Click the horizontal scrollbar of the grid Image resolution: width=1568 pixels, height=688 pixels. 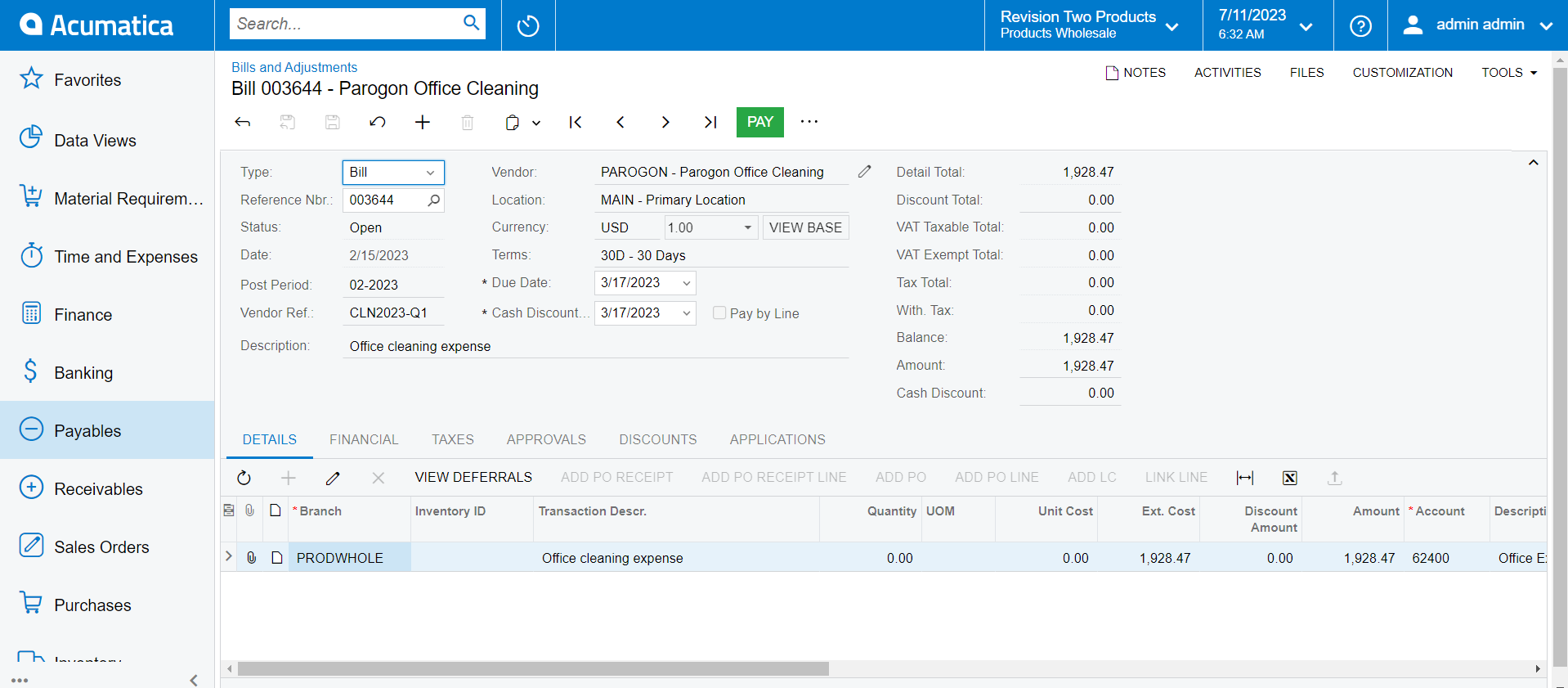[533, 668]
